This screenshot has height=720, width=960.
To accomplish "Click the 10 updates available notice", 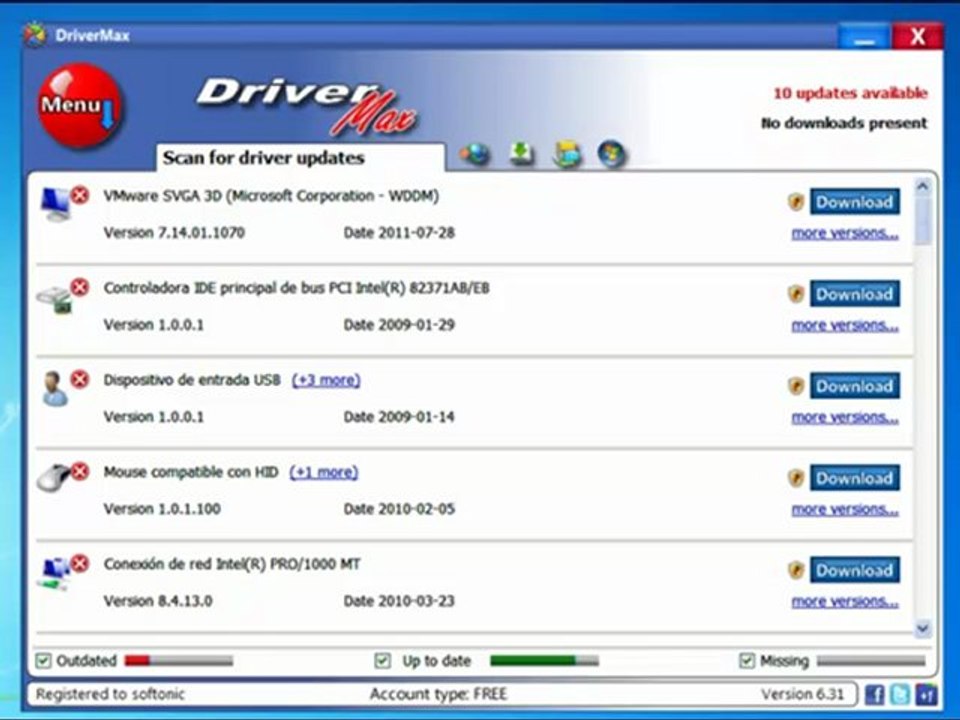I will (x=850, y=93).
